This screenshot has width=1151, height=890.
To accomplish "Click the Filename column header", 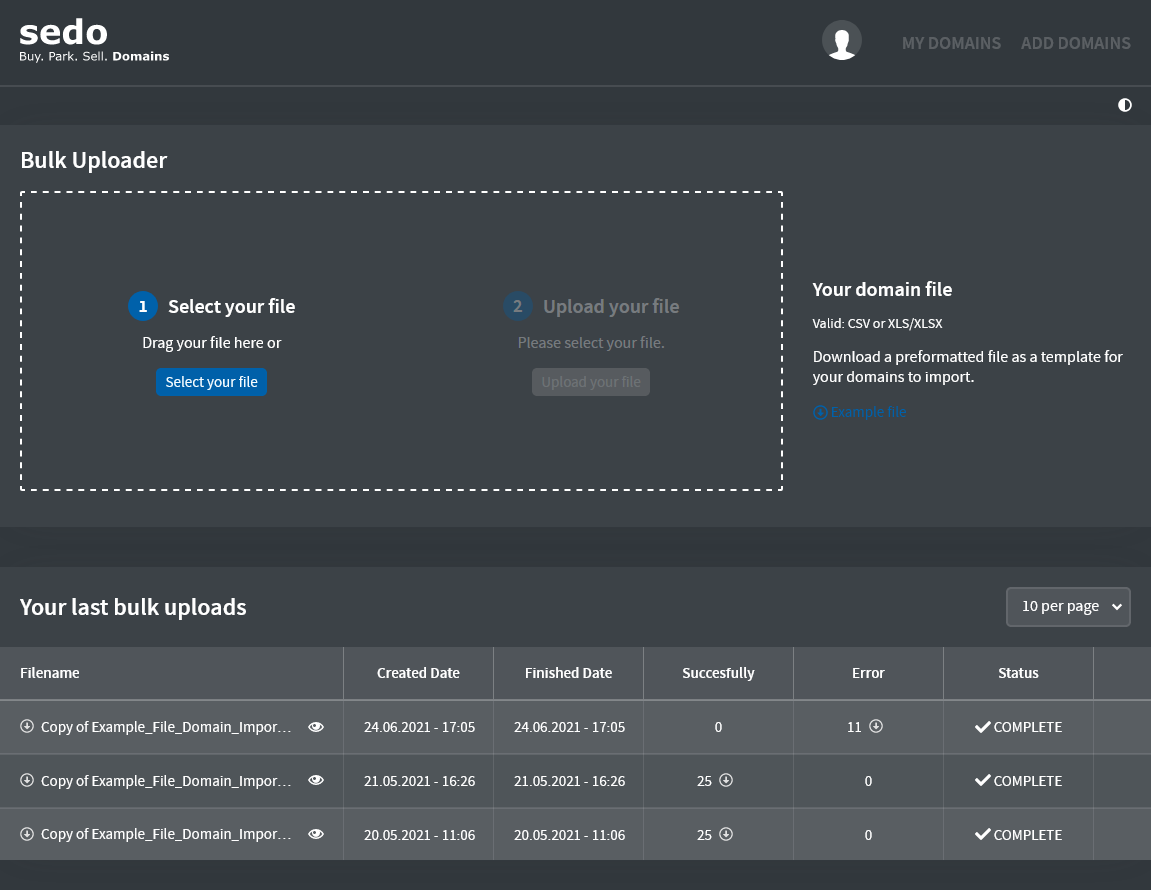I will coord(50,673).
